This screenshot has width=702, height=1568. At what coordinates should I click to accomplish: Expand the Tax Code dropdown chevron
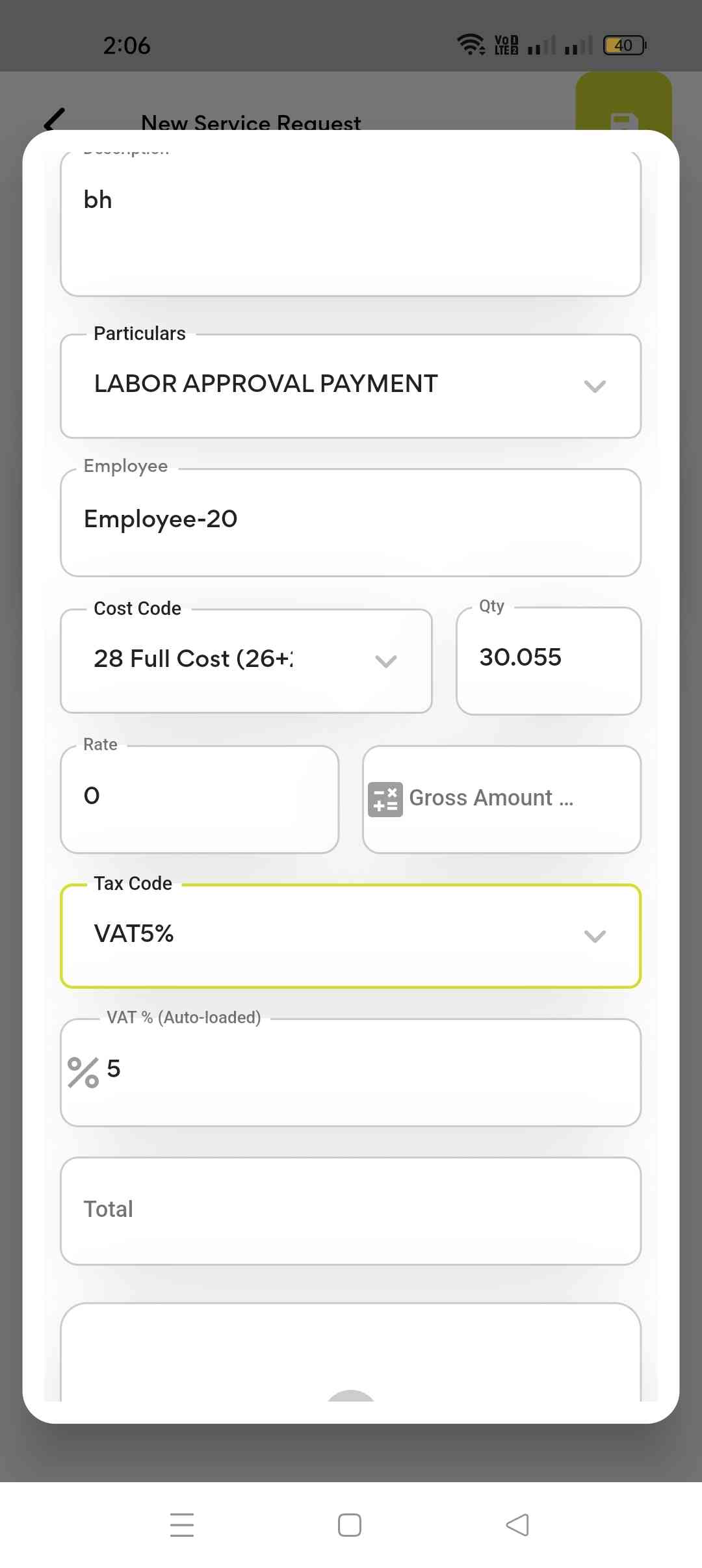pos(595,936)
